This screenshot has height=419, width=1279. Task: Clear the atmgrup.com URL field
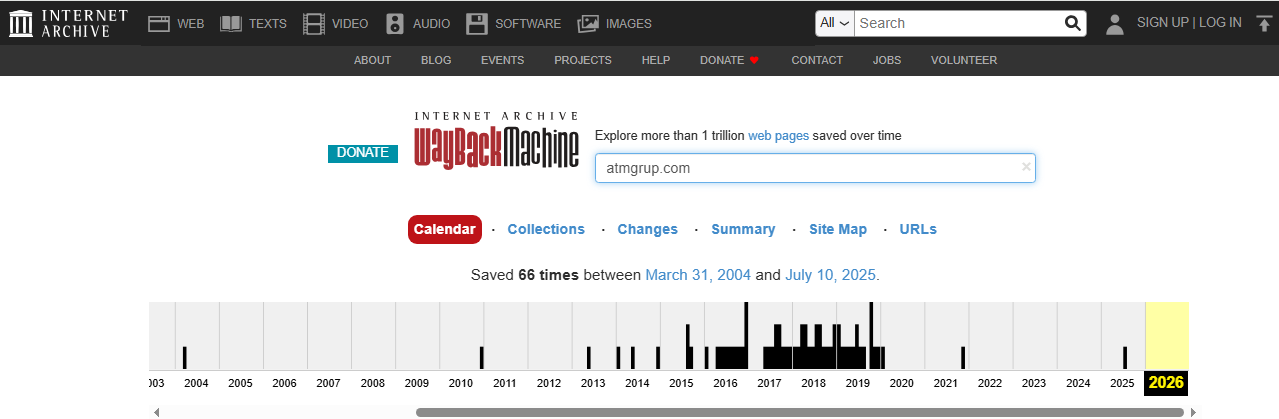click(1026, 168)
